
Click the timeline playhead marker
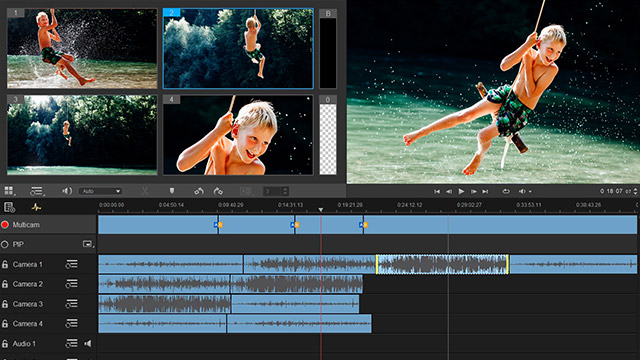[x=321, y=210]
